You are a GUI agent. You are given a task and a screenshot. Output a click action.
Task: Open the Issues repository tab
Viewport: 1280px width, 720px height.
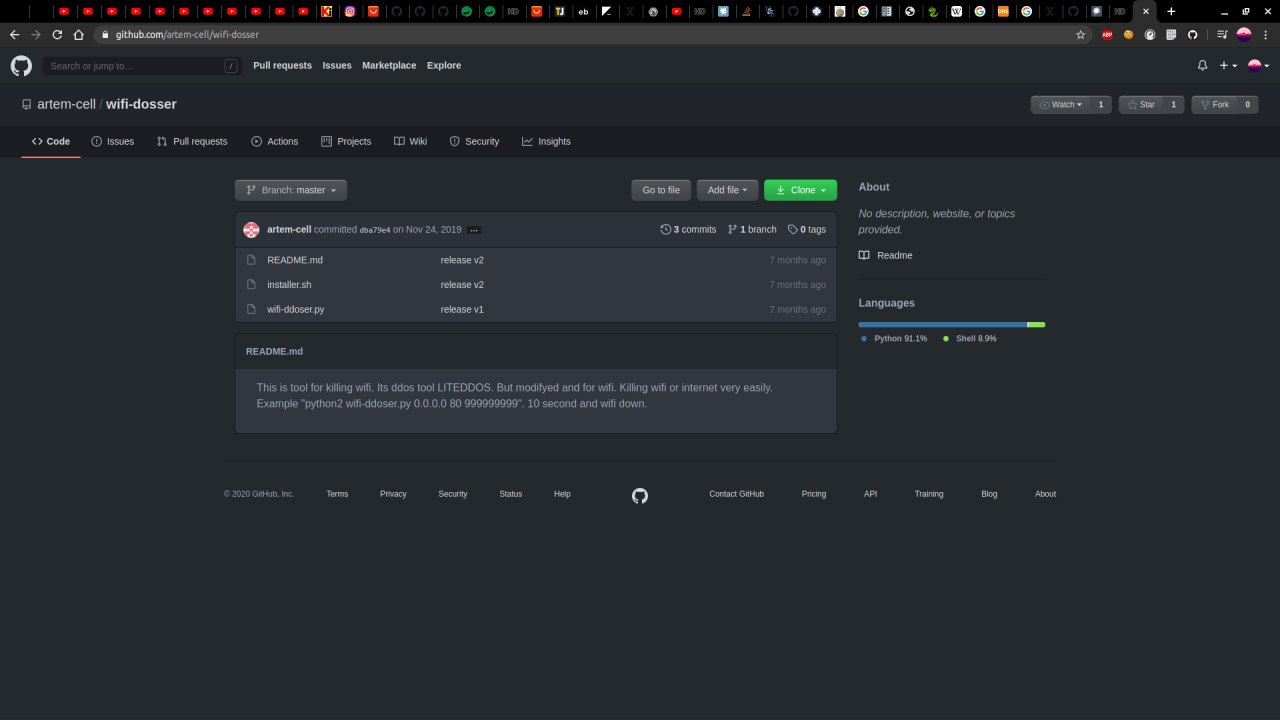coord(112,142)
